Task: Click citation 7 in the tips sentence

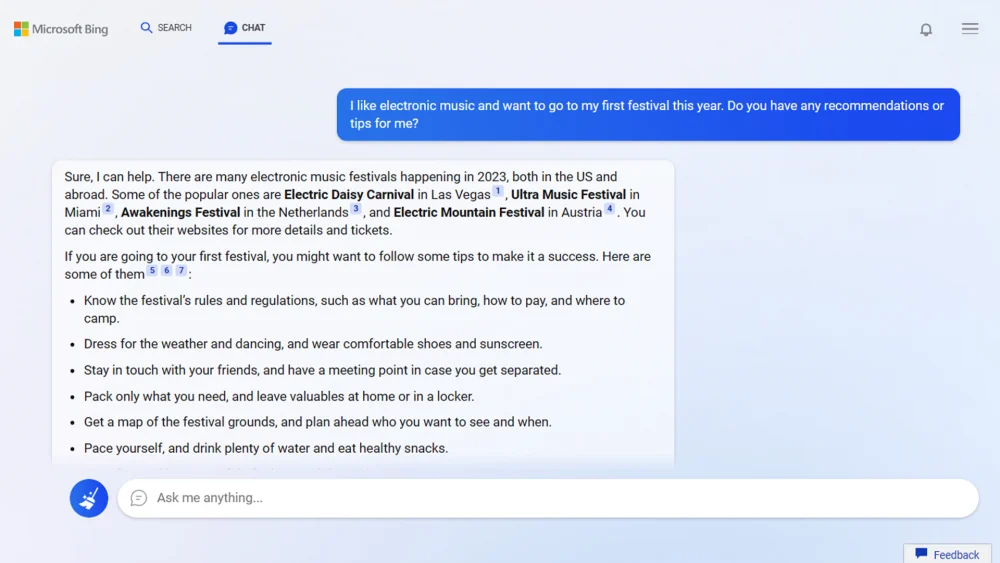Action: click(x=181, y=271)
